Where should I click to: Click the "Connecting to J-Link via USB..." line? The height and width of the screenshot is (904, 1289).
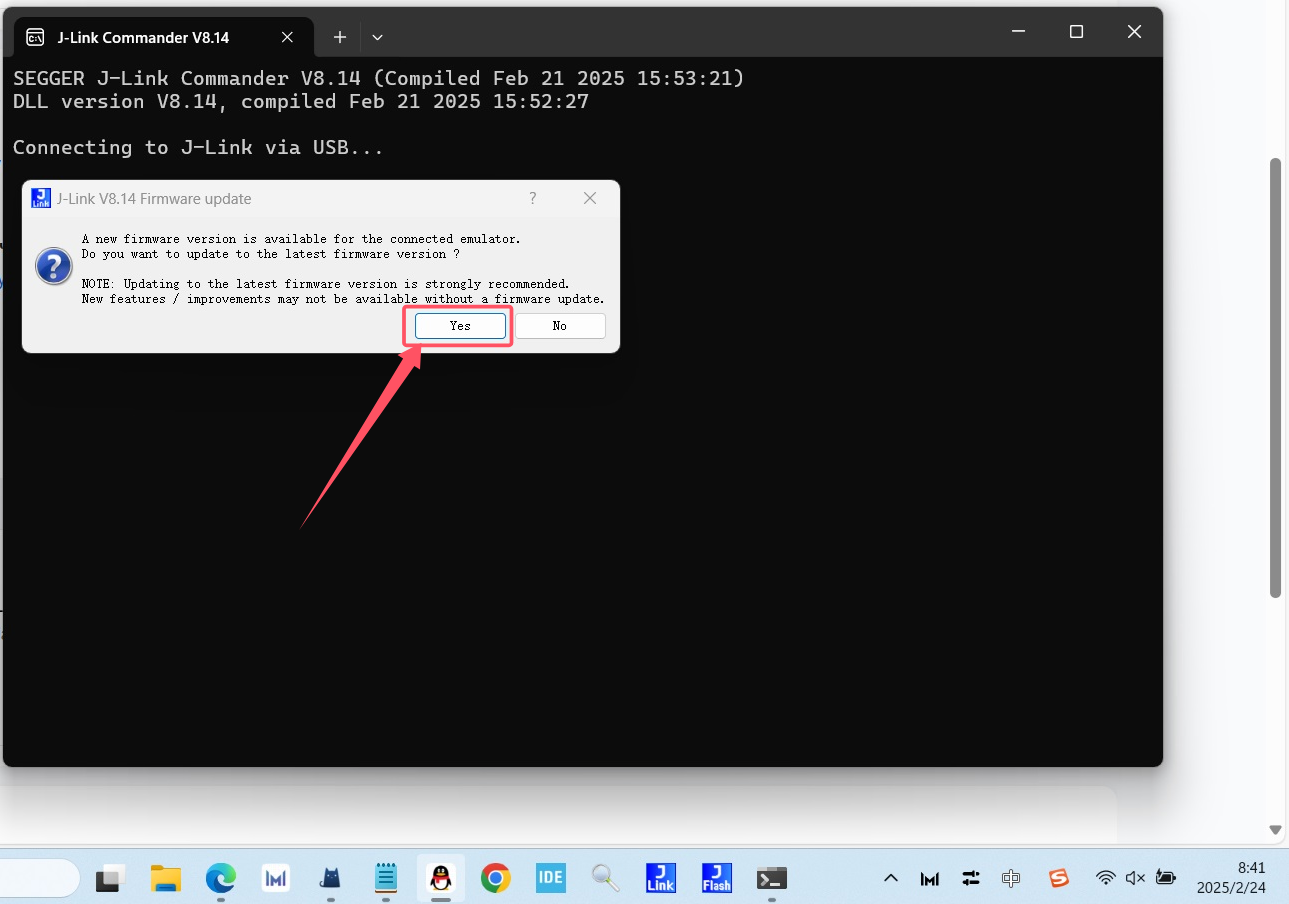(x=198, y=147)
